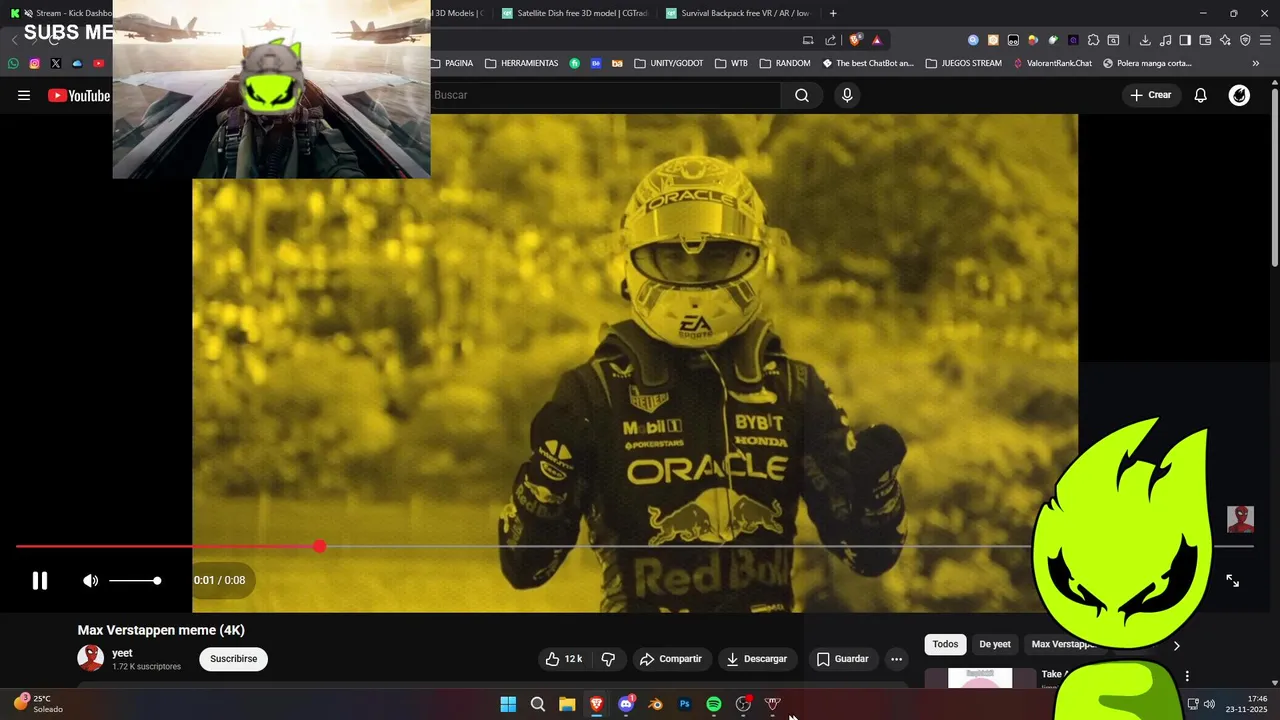Select the Todos filter chip
The image size is (1280, 720).
(945, 644)
